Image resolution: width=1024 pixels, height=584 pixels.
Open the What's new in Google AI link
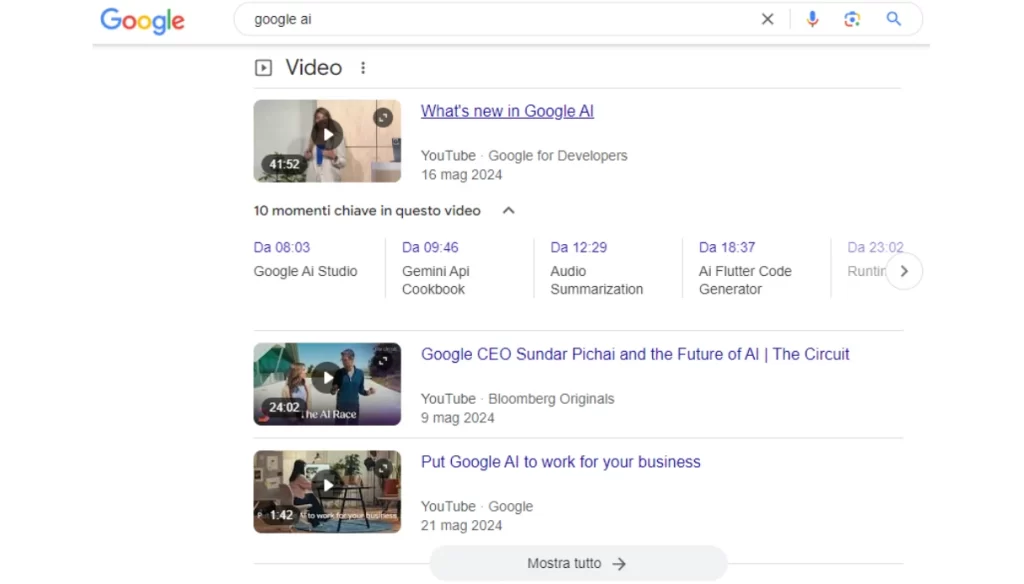[507, 111]
